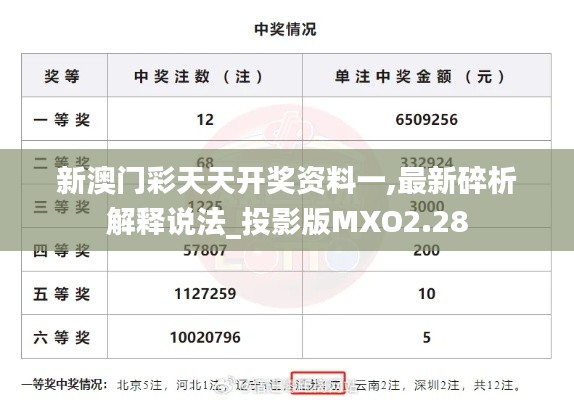Select the 奖等 column header
This screenshot has height=400, width=574.
tap(62, 76)
